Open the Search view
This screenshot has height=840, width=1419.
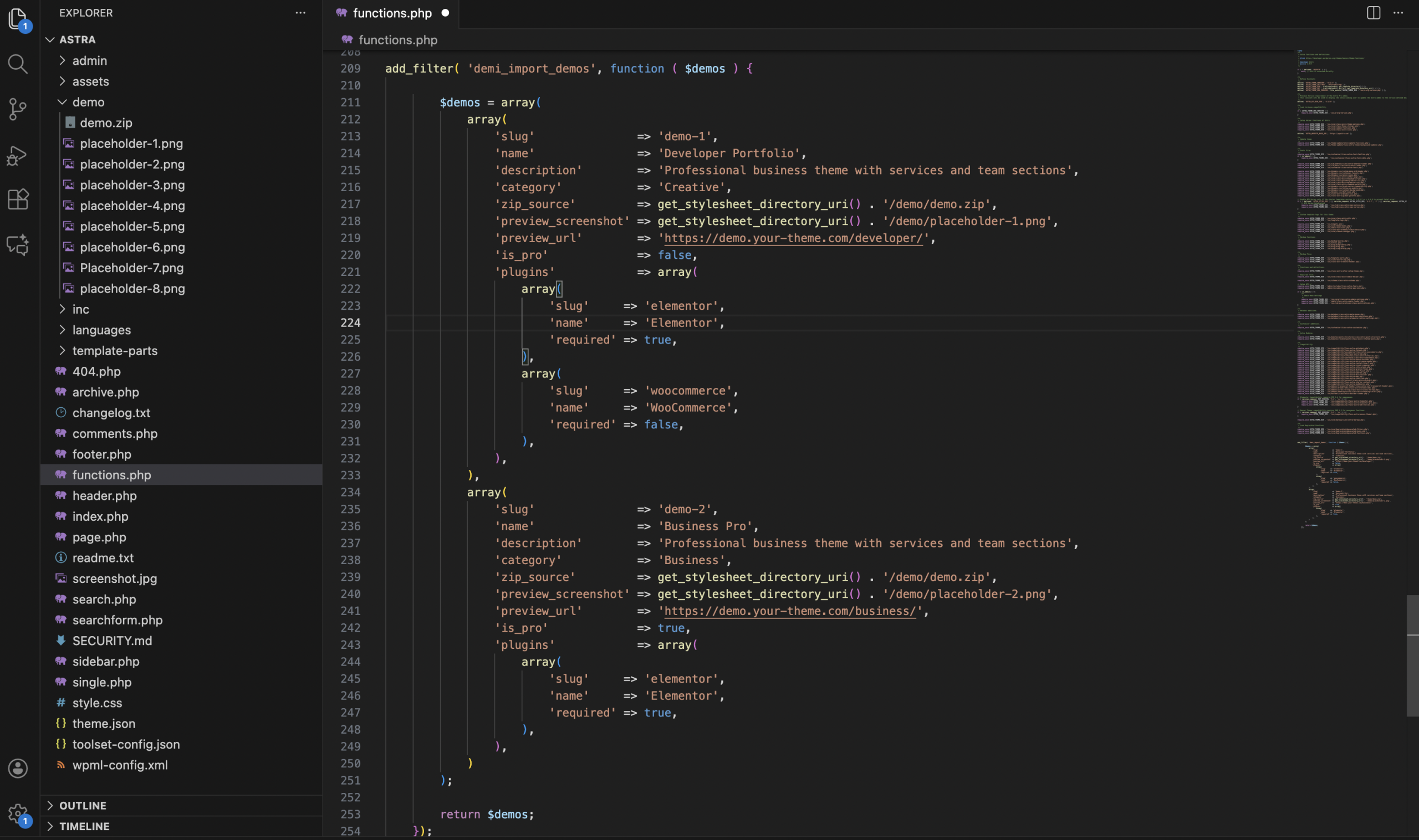(x=18, y=64)
